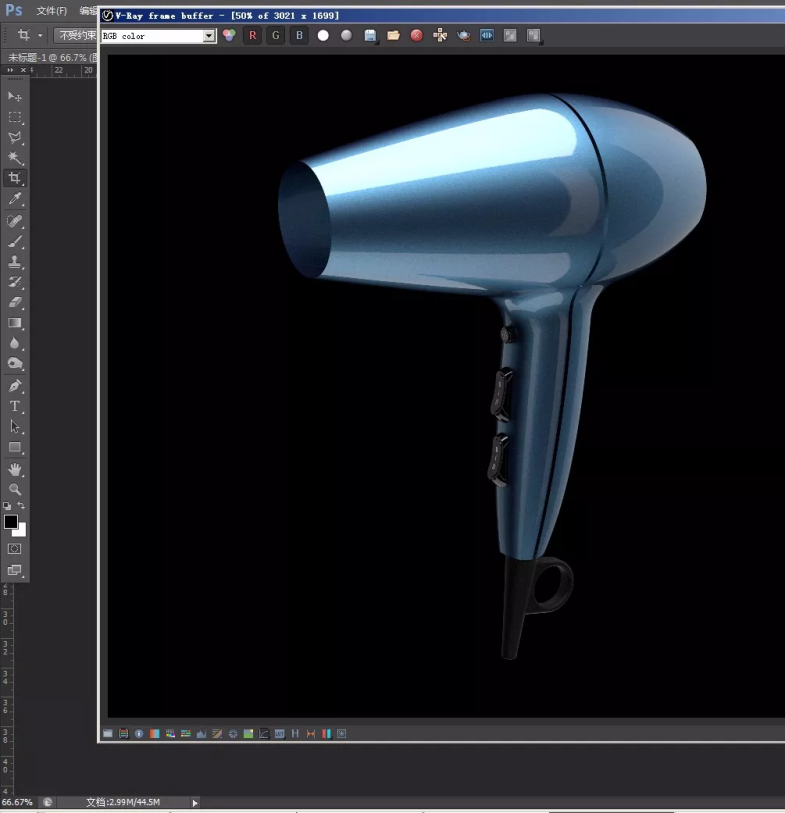785x813 pixels.
Task: Click the switch to RGB channels button
Action: point(229,35)
